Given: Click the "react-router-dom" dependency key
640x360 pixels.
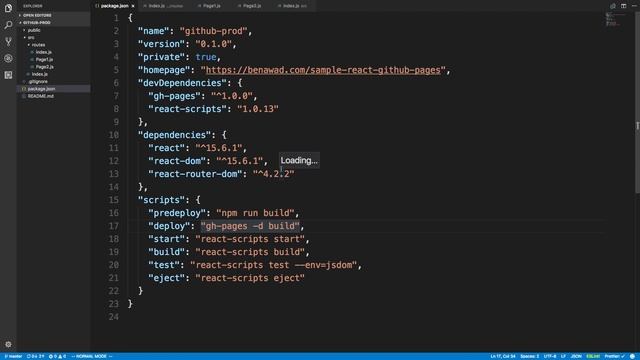Looking at the screenshot, I should coord(195,174).
